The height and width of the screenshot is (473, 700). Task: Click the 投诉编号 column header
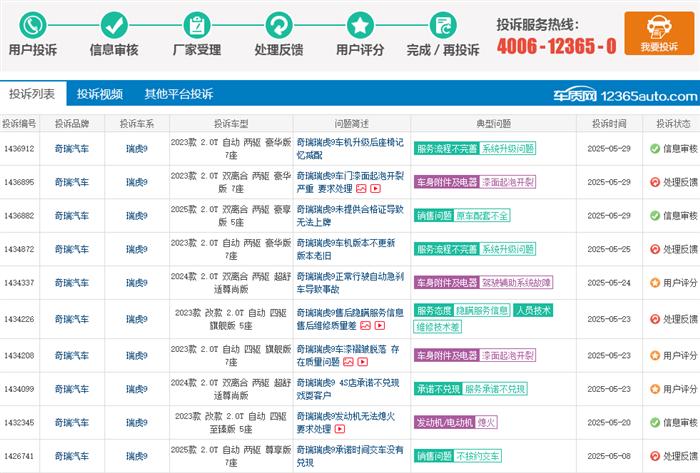point(19,124)
